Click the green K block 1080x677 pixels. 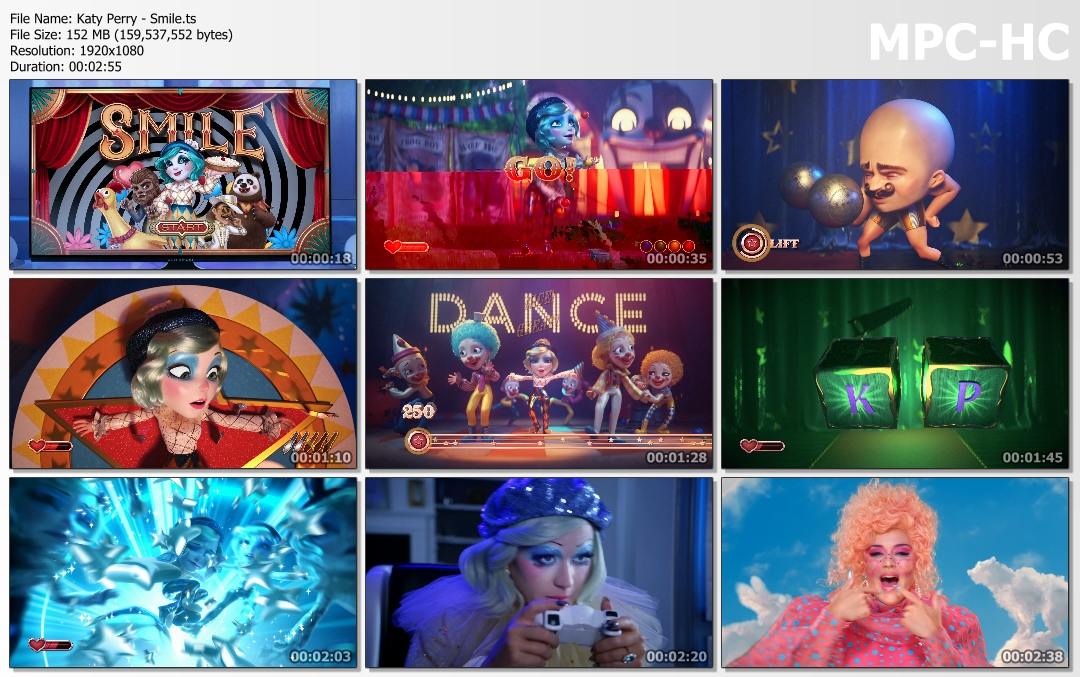(858, 382)
